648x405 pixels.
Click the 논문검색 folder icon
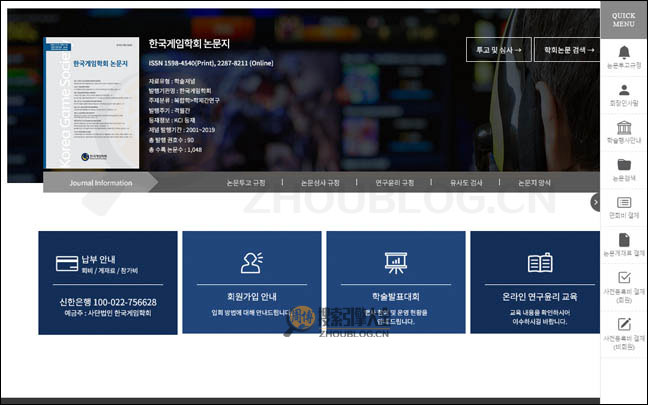click(624, 164)
